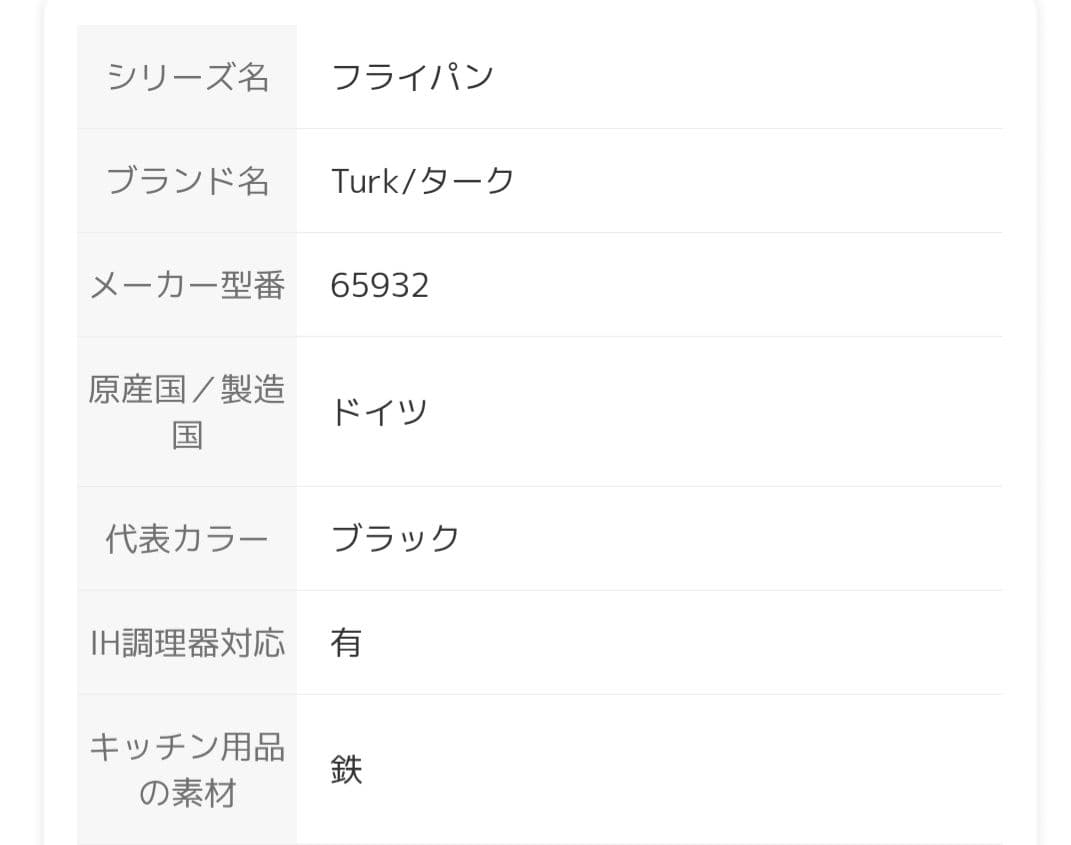Click the 代表カラー label cell
1071x845 pixels.
tap(187, 539)
